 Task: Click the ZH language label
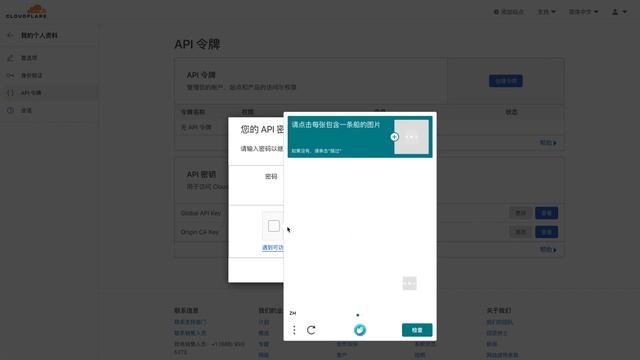click(293, 313)
